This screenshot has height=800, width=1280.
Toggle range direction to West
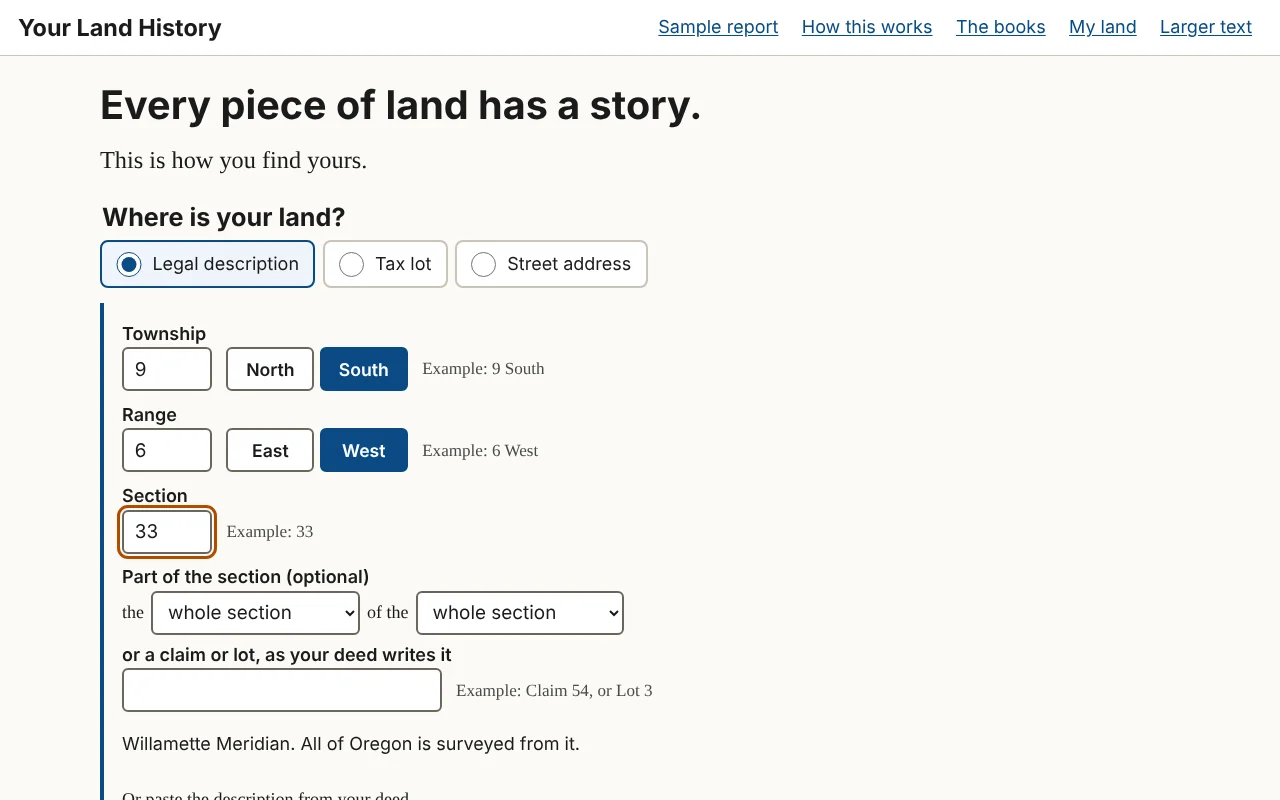(x=364, y=450)
